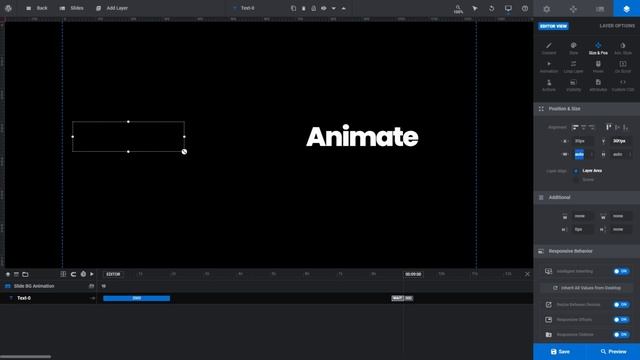
Task: Click the timeline stopwatch icon
Action: click(x=83, y=274)
